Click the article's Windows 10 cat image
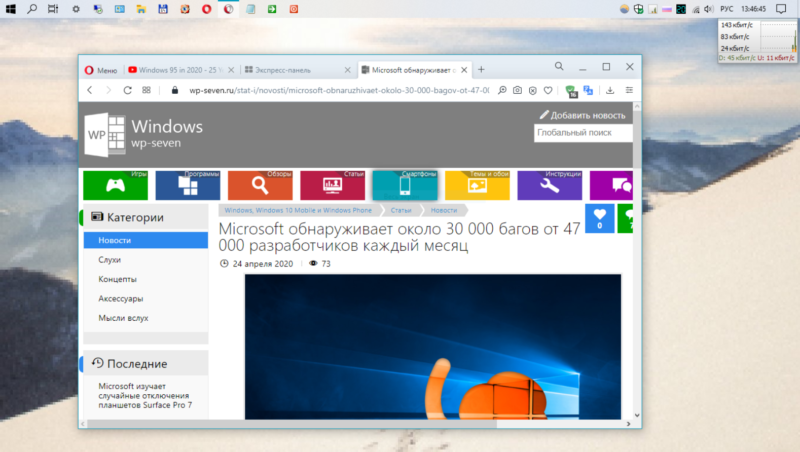The image size is (800, 452). 433,347
